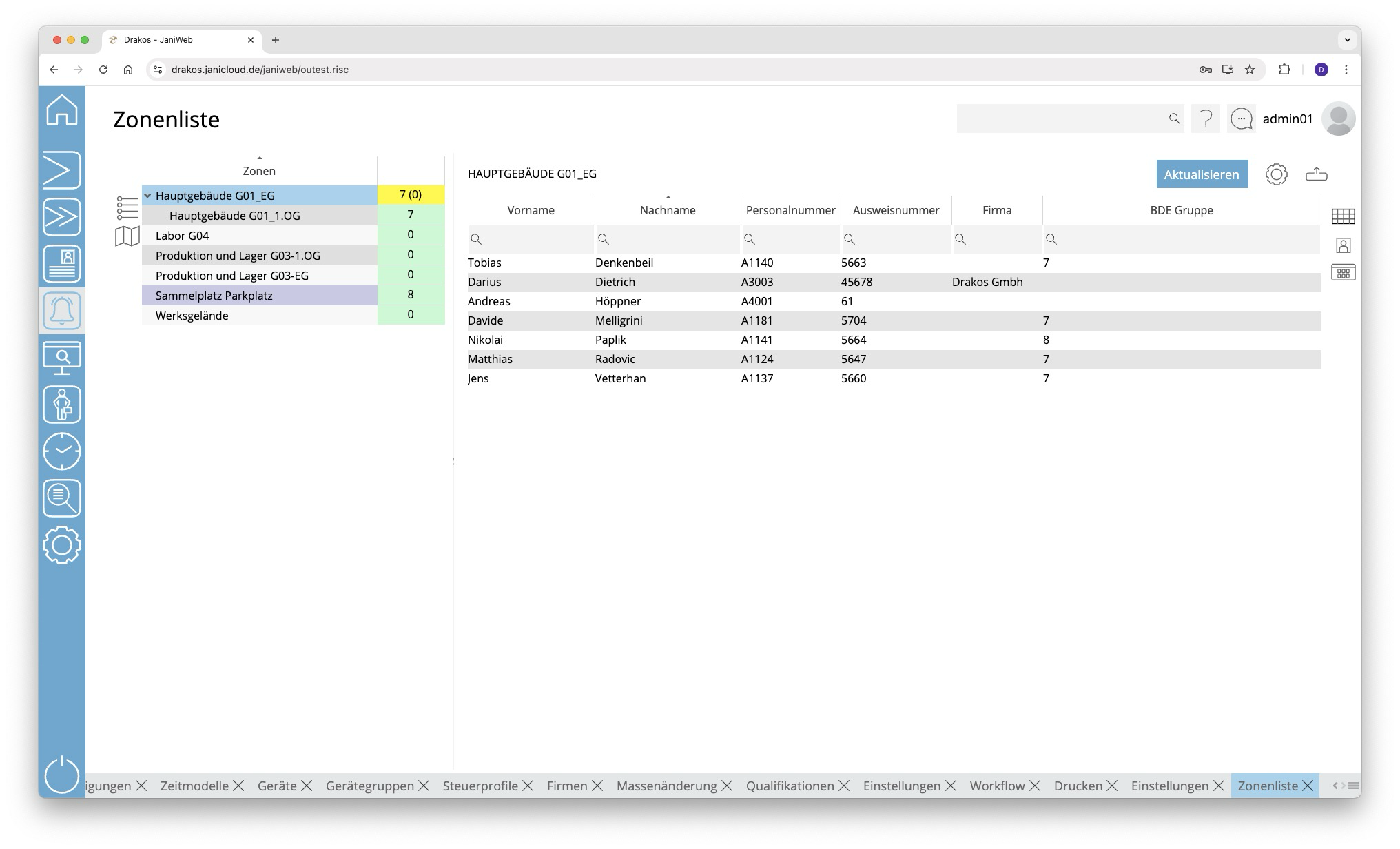The width and height of the screenshot is (1400, 849).
Task: Close the Zonenliste tab
Action: coord(1308,786)
